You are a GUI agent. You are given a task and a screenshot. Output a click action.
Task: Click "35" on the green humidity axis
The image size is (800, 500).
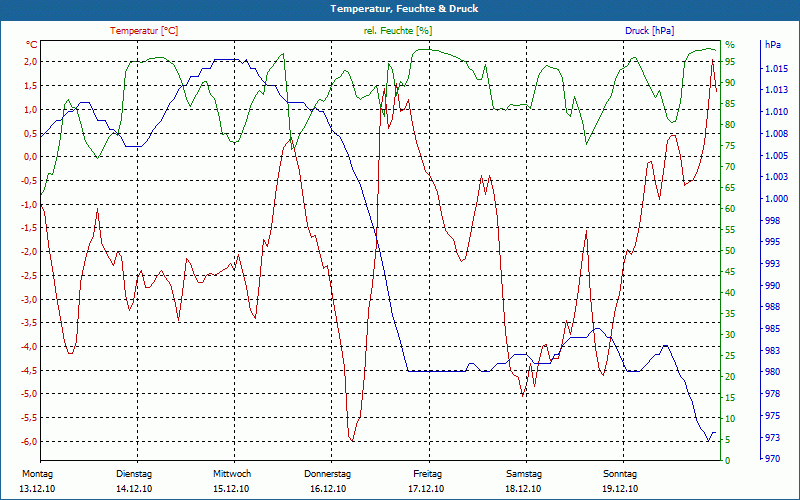tap(730, 314)
